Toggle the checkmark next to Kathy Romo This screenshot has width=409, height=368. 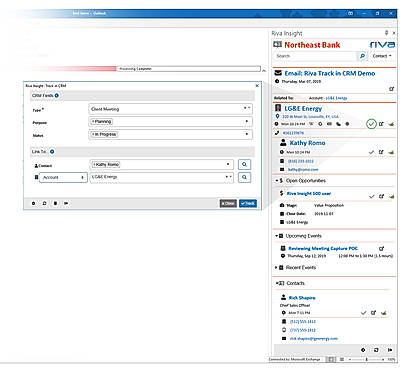point(371,152)
